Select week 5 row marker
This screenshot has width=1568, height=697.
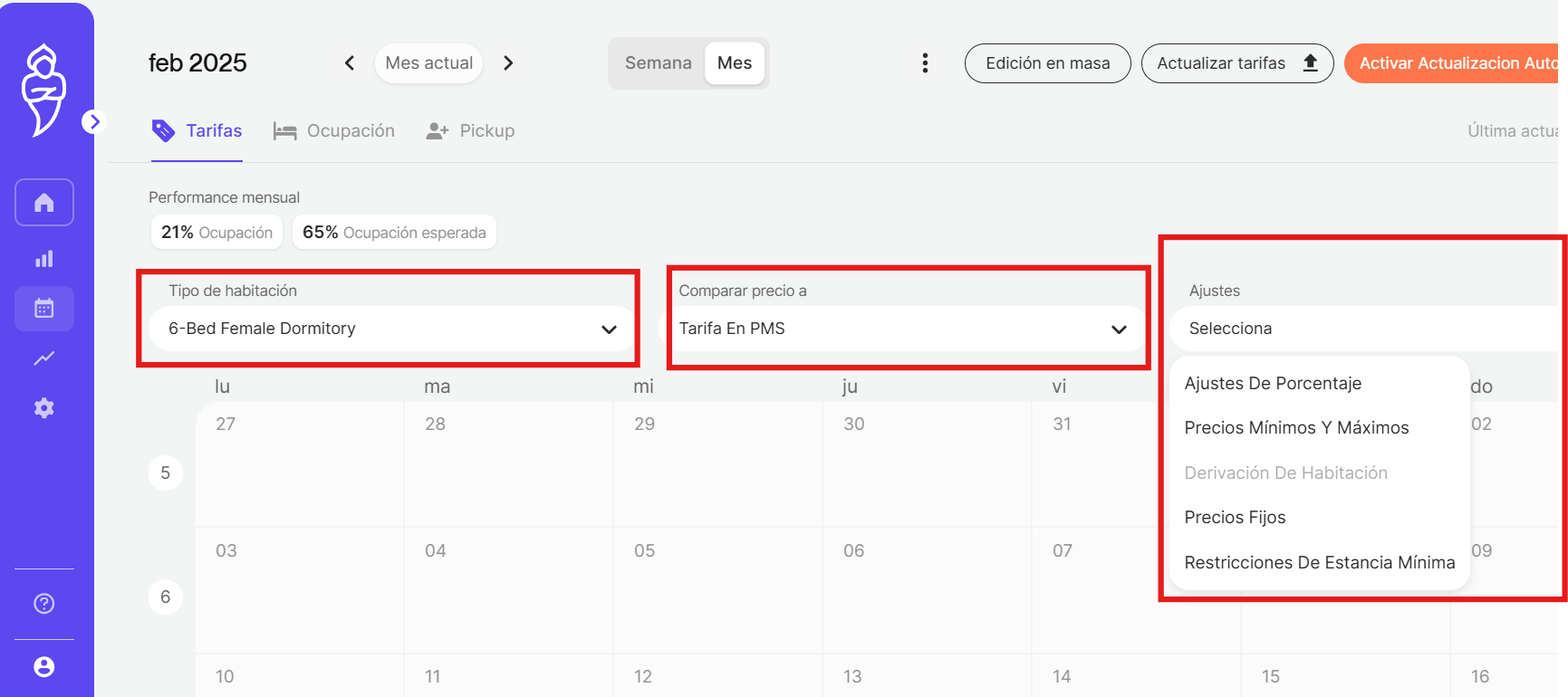[165, 473]
